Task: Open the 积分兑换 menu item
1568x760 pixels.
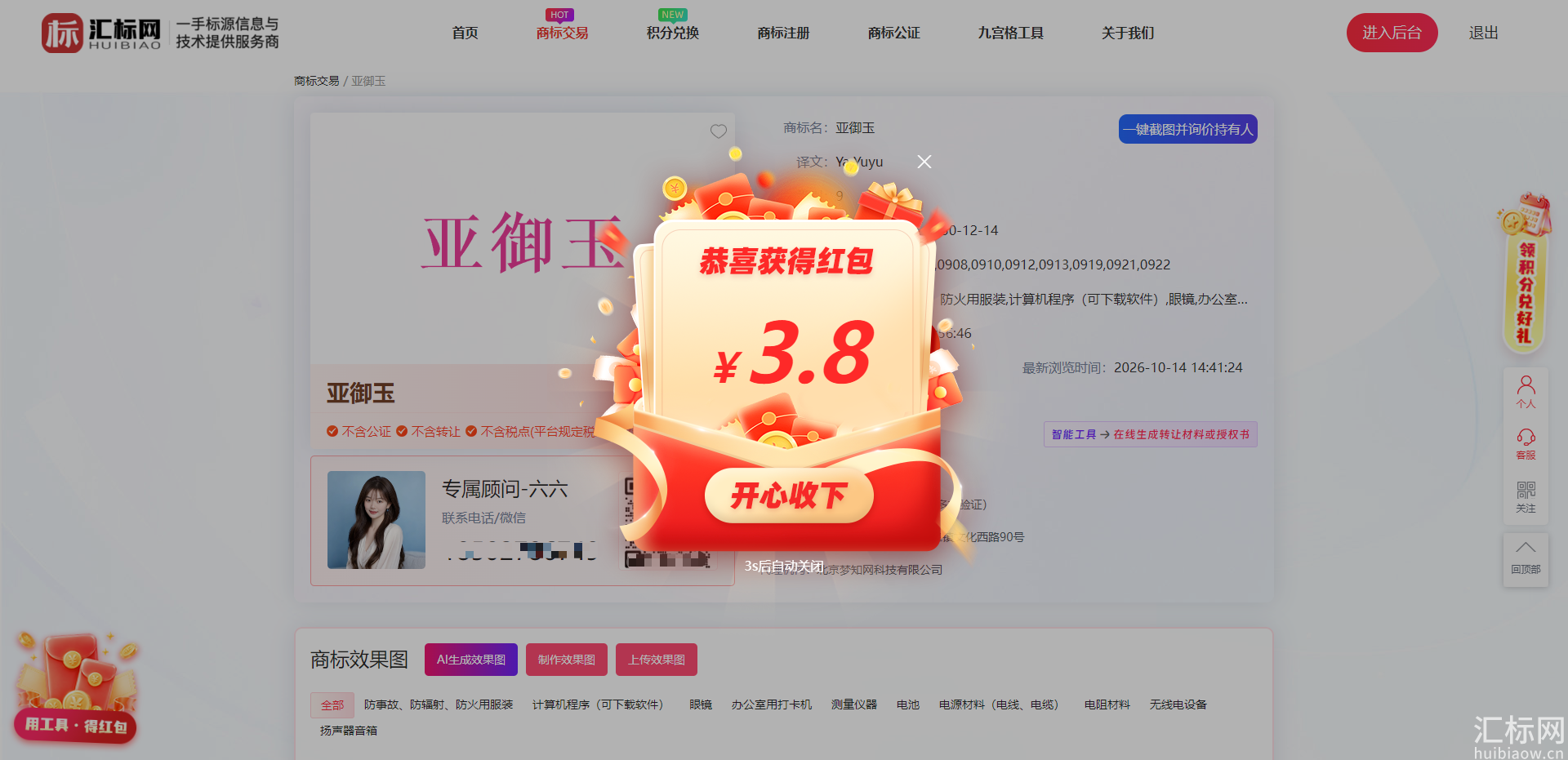Action: tap(673, 33)
